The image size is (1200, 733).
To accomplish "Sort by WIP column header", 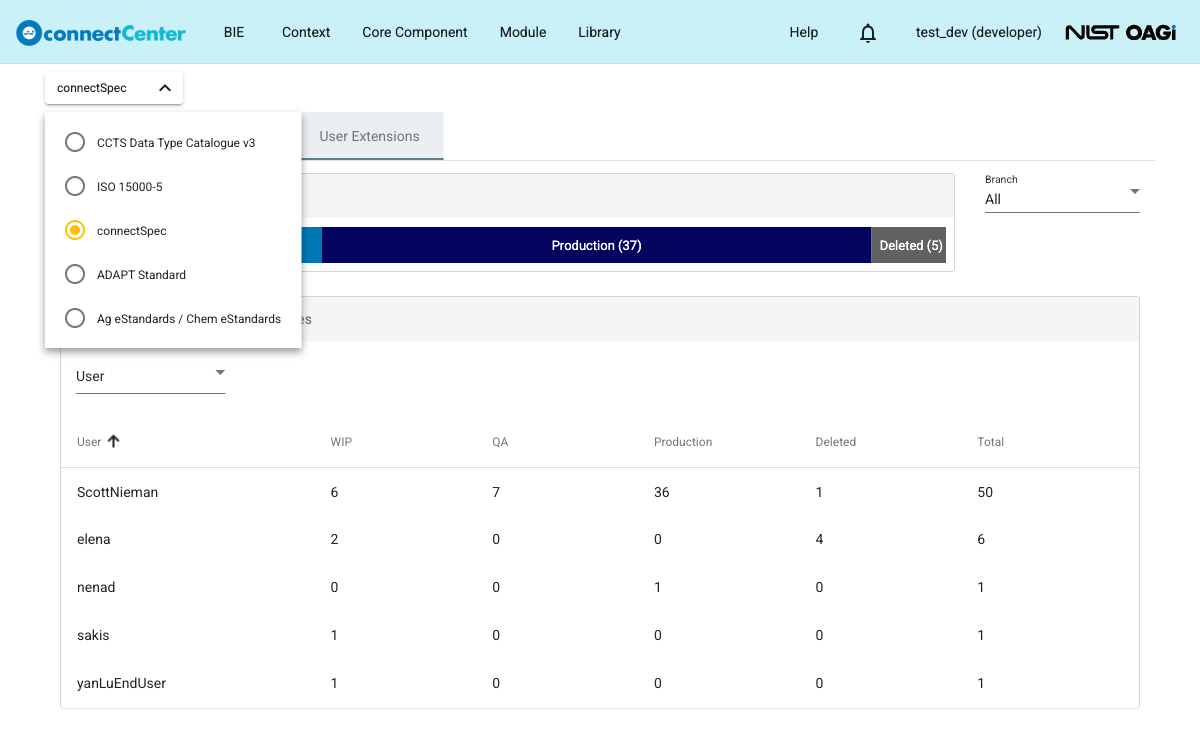I will [341, 442].
